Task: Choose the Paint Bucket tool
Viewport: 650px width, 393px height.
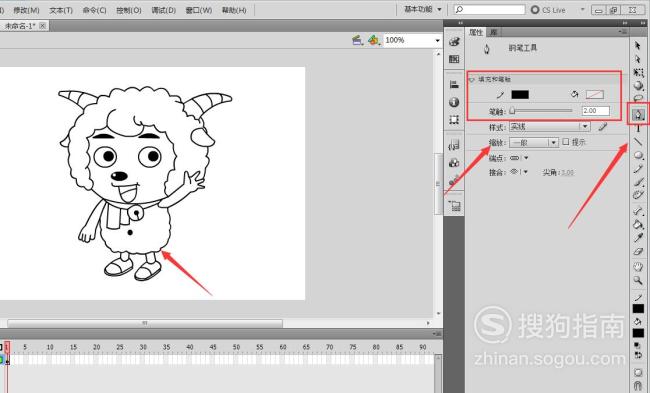Action: [x=638, y=224]
